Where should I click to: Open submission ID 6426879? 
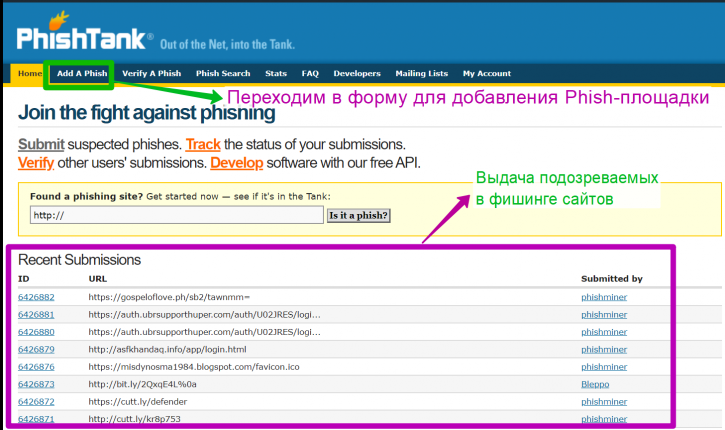pyautogui.click(x=36, y=350)
